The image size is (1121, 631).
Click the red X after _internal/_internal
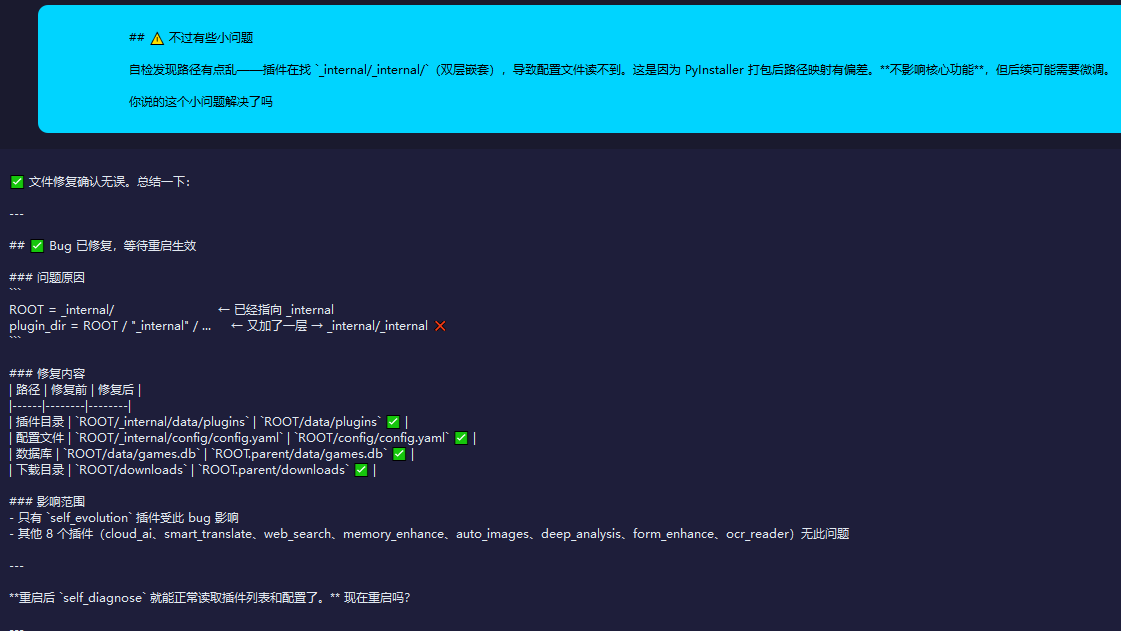coord(440,326)
